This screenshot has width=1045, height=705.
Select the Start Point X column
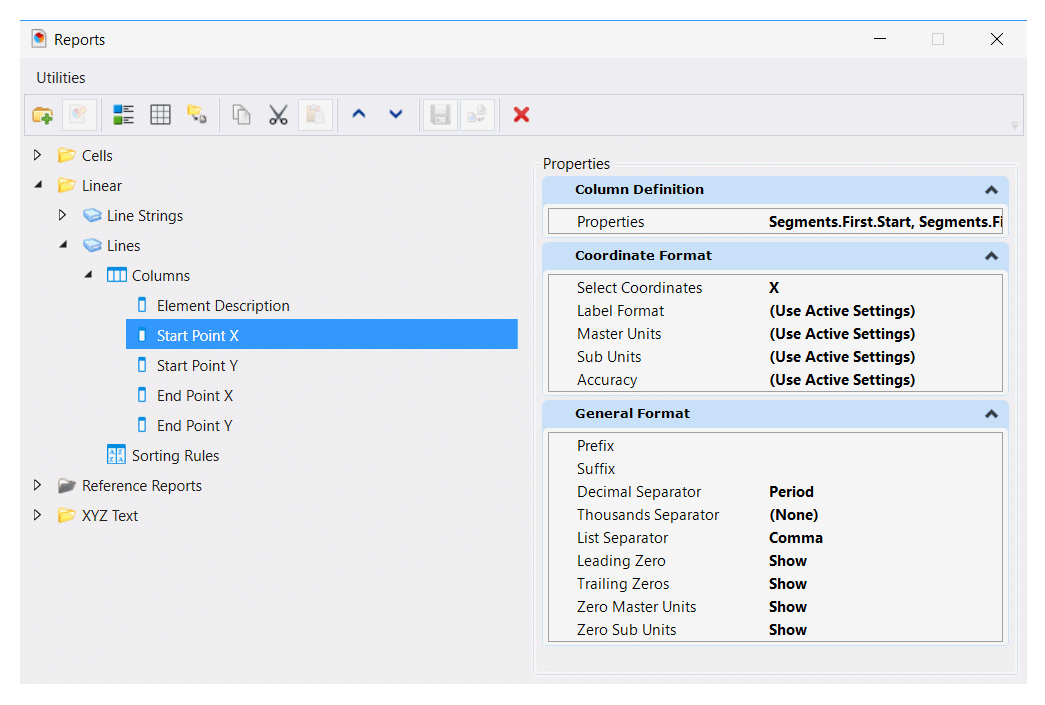point(322,335)
